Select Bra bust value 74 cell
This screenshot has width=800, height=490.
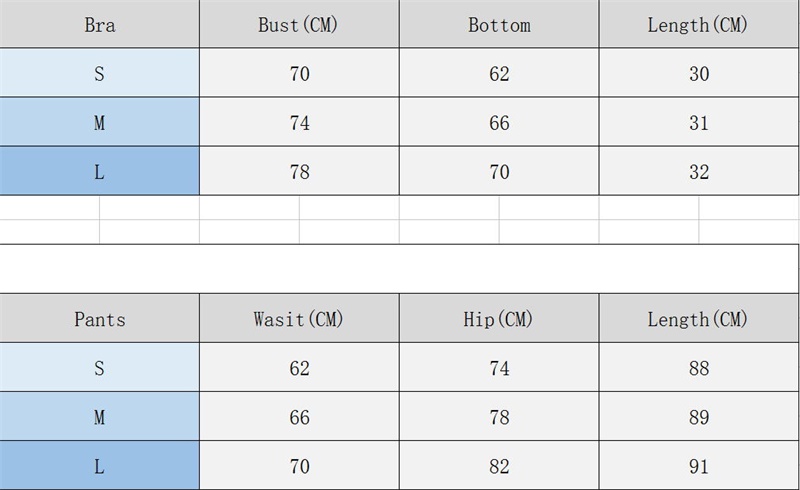tap(299, 122)
